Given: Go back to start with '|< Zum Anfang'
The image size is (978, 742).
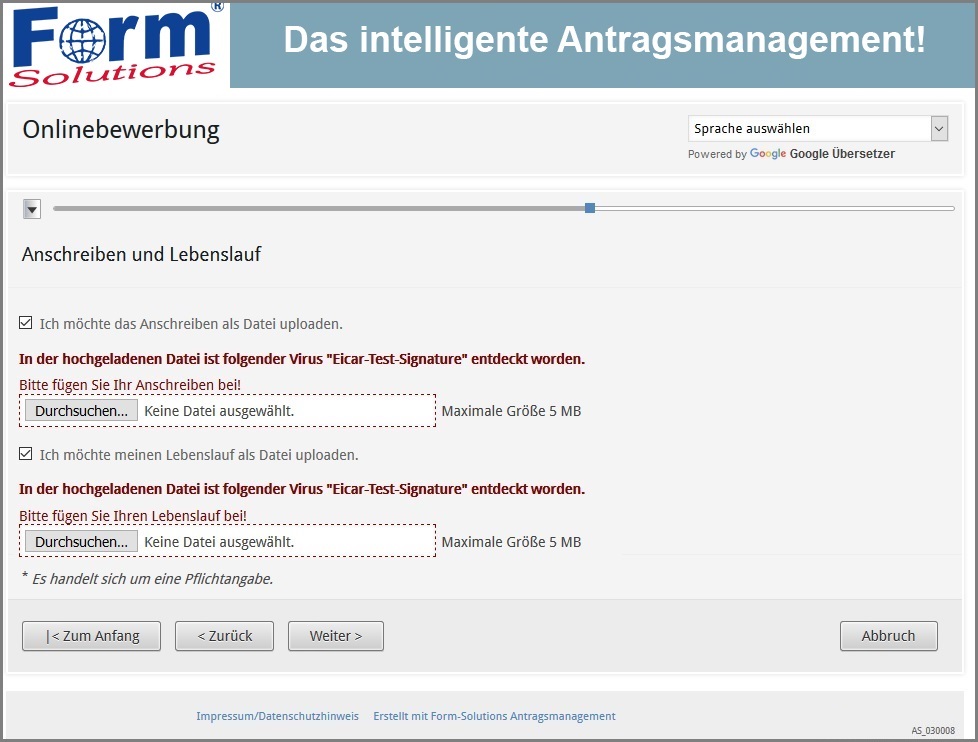Looking at the screenshot, I should [91, 636].
